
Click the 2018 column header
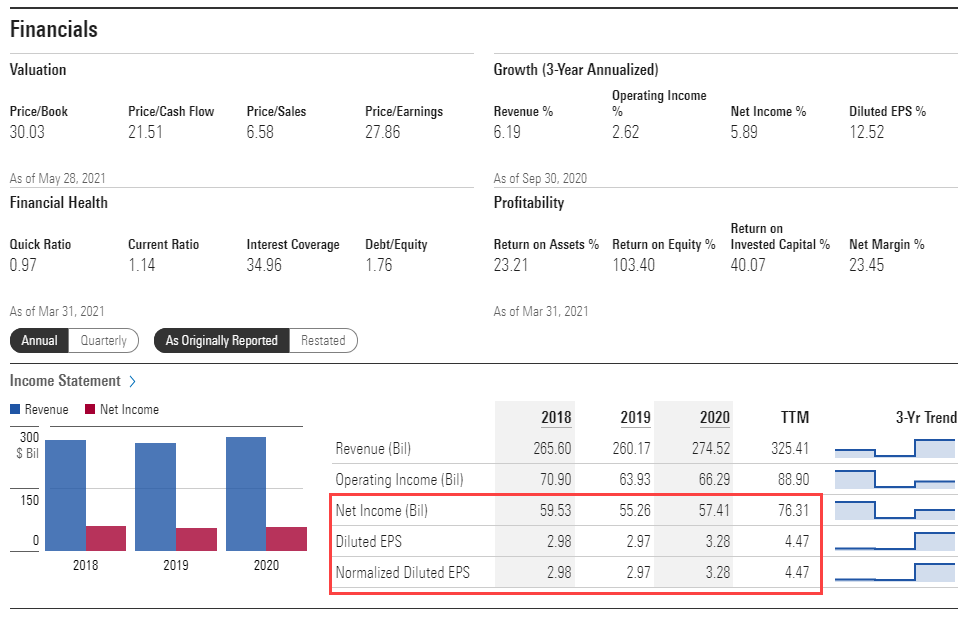[x=556, y=417]
